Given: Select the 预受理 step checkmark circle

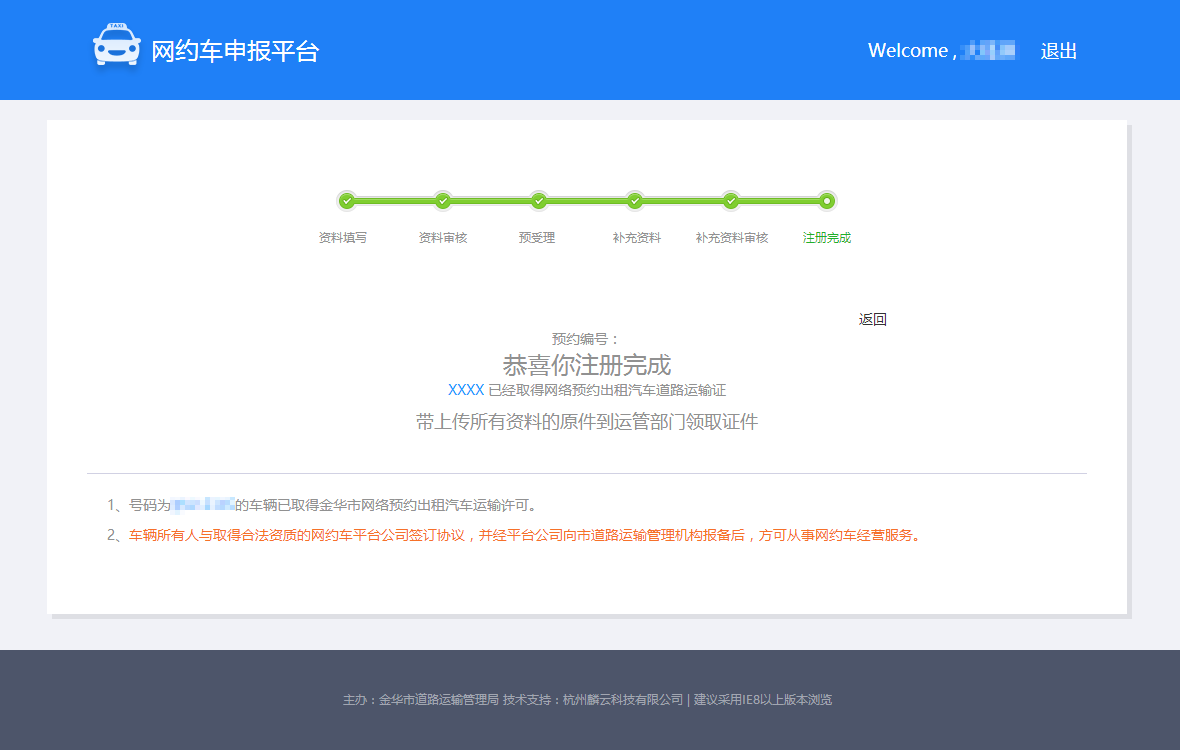Looking at the screenshot, I should (539, 201).
